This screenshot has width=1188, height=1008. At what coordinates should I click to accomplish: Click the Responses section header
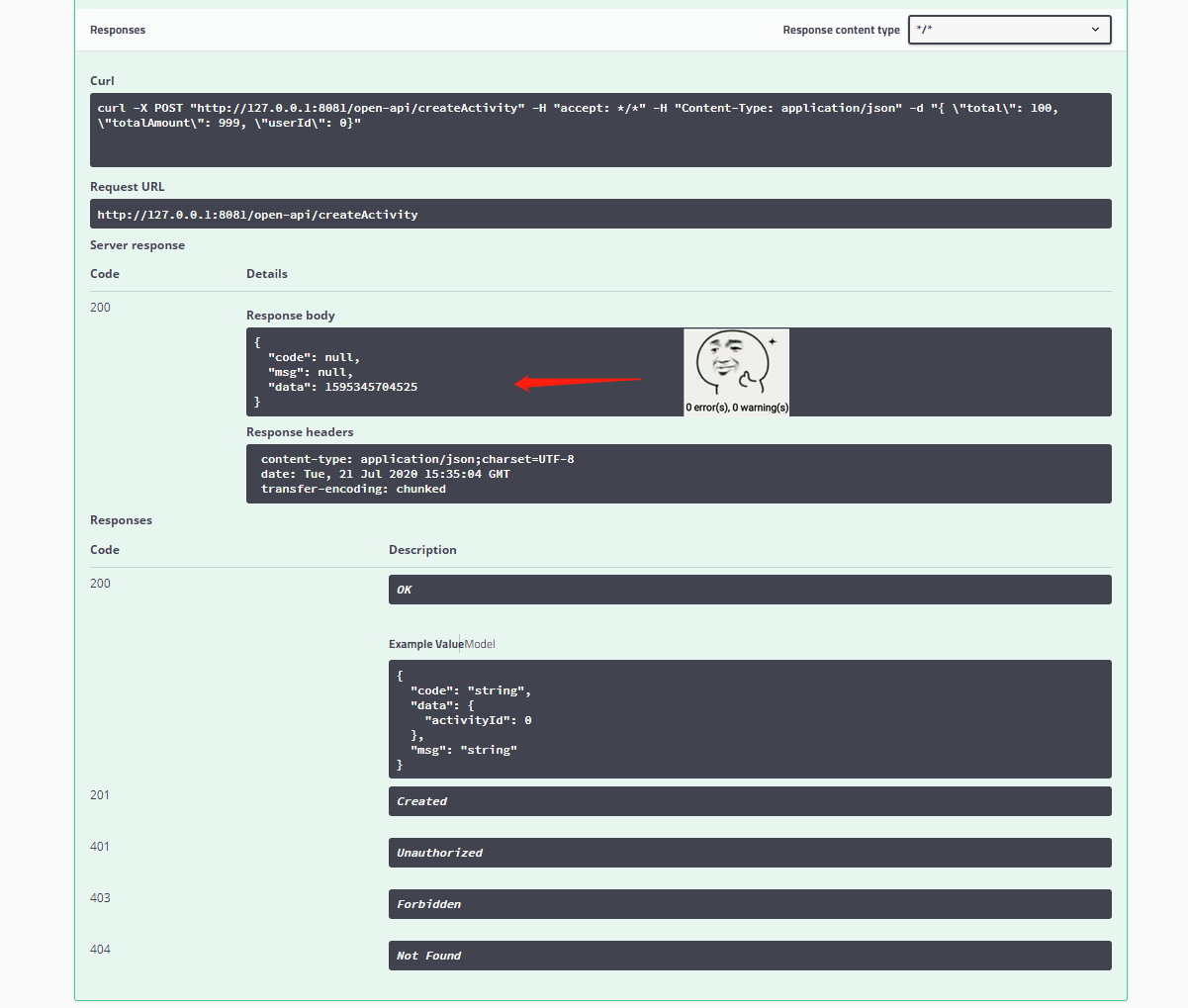118,30
